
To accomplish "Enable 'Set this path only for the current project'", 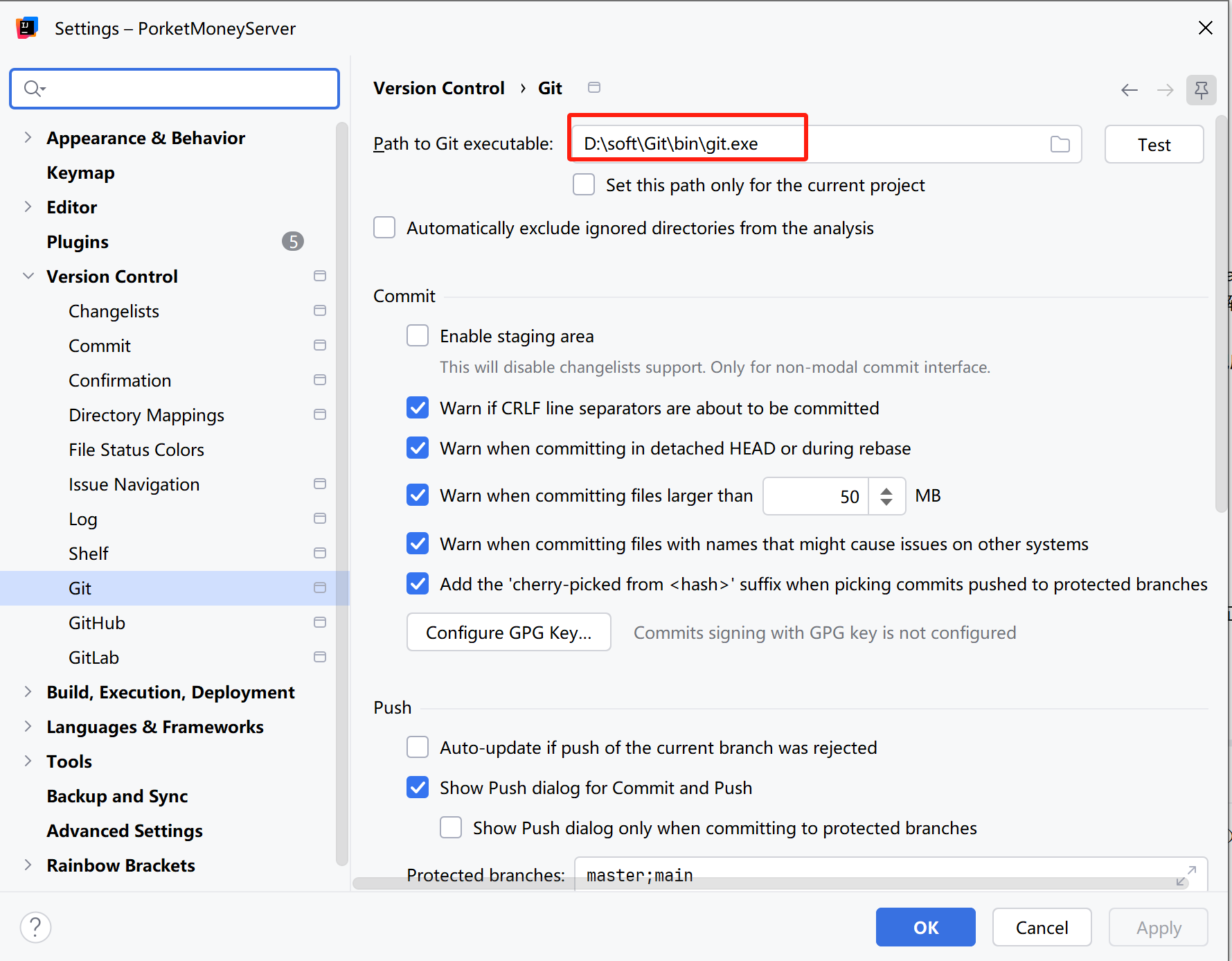I will (x=584, y=185).
